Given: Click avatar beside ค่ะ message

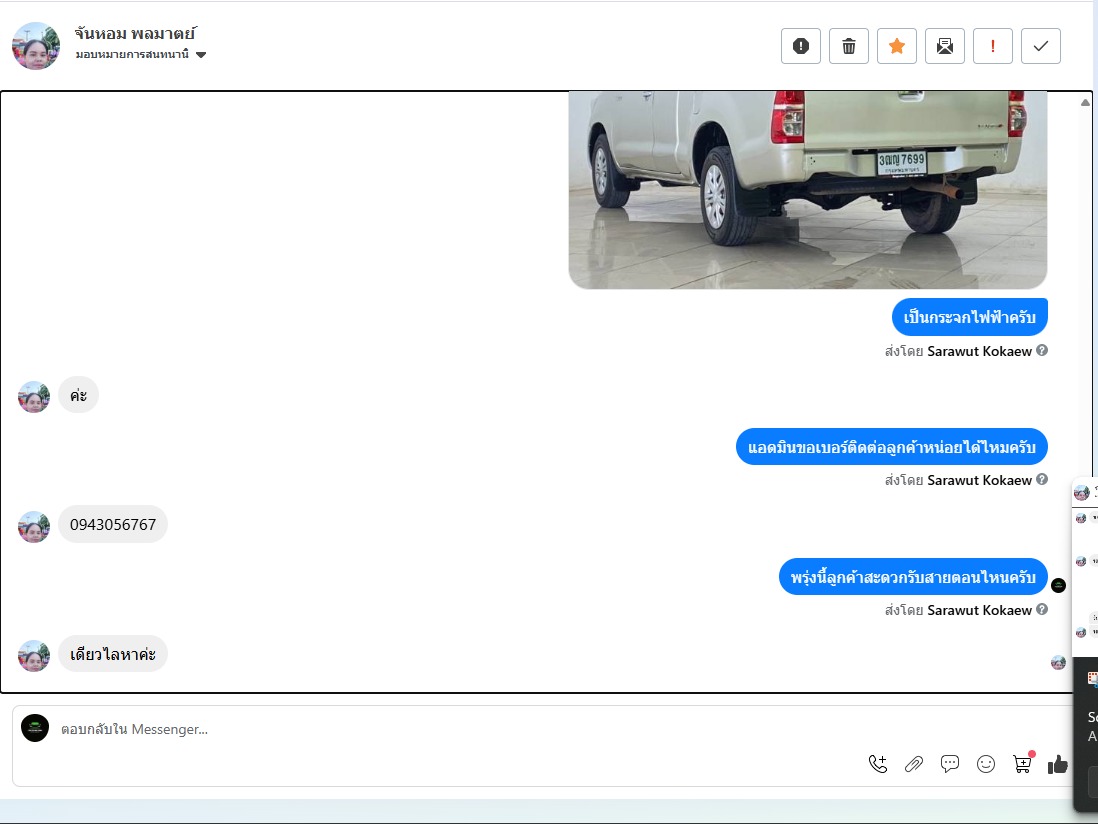Looking at the screenshot, I should tap(34, 397).
